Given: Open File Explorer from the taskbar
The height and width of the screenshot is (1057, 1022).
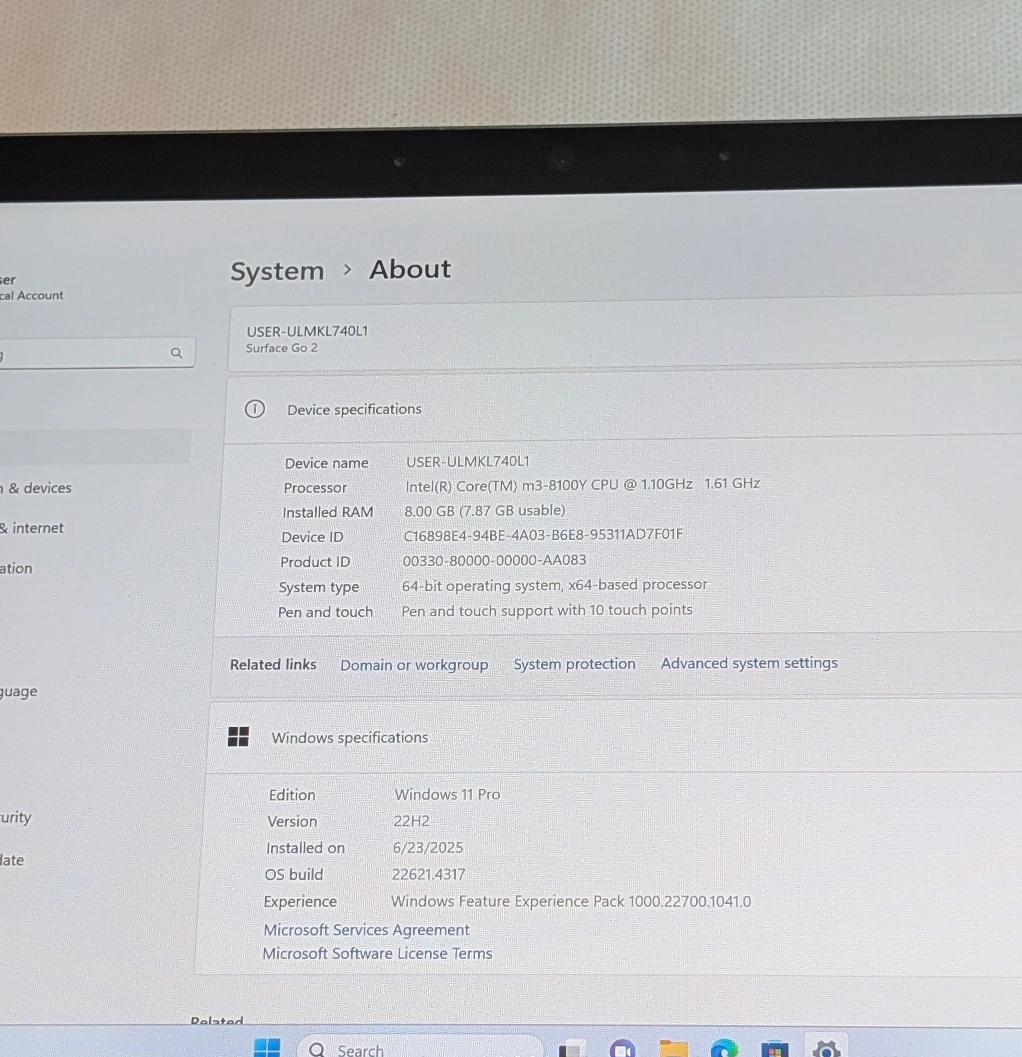Looking at the screenshot, I should [x=673, y=1049].
